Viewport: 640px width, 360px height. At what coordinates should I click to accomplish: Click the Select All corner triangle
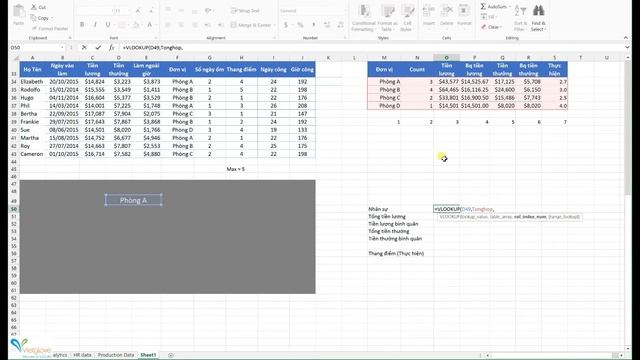click(x=16, y=58)
